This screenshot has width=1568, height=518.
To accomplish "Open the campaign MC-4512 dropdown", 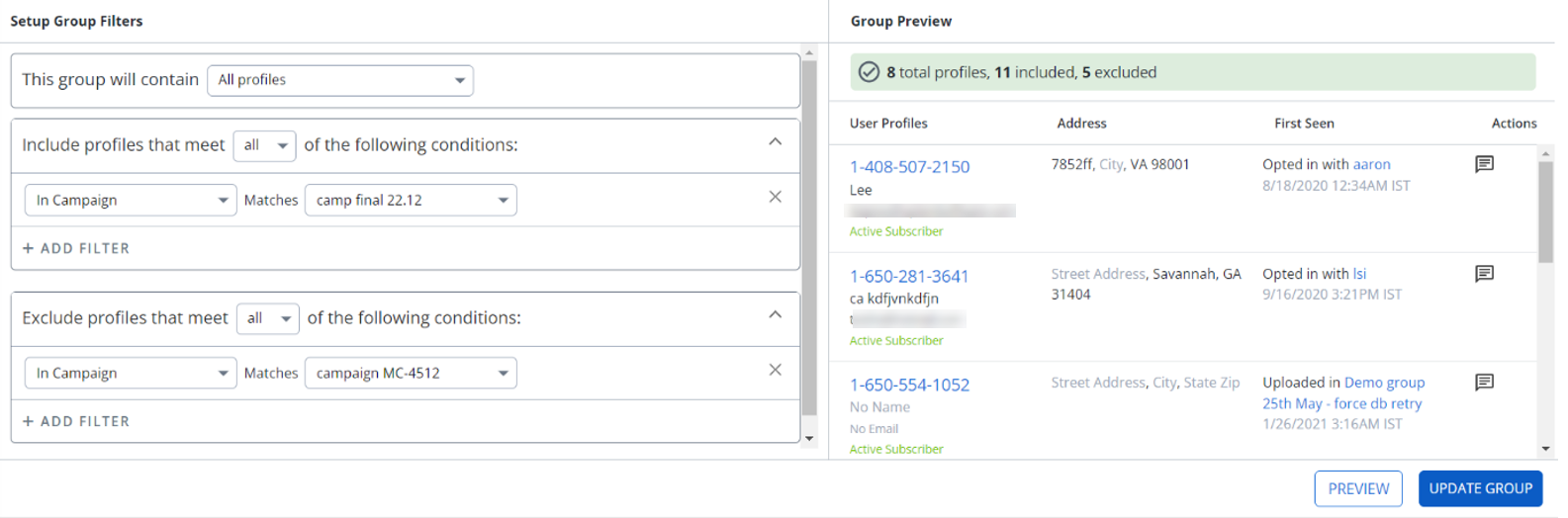I will [x=411, y=374].
